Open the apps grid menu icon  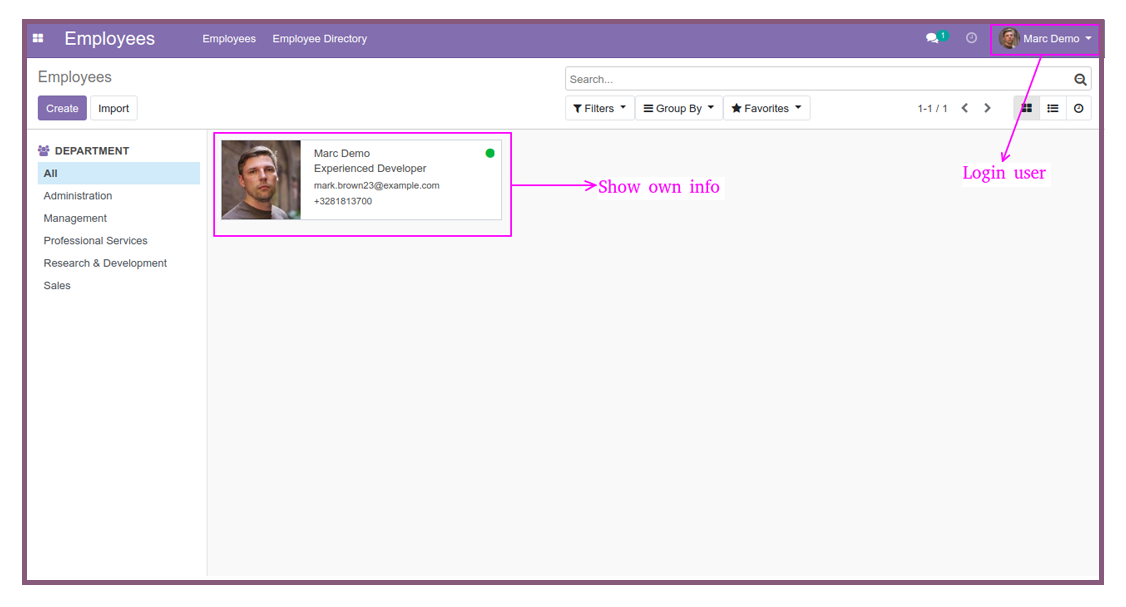click(38, 38)
